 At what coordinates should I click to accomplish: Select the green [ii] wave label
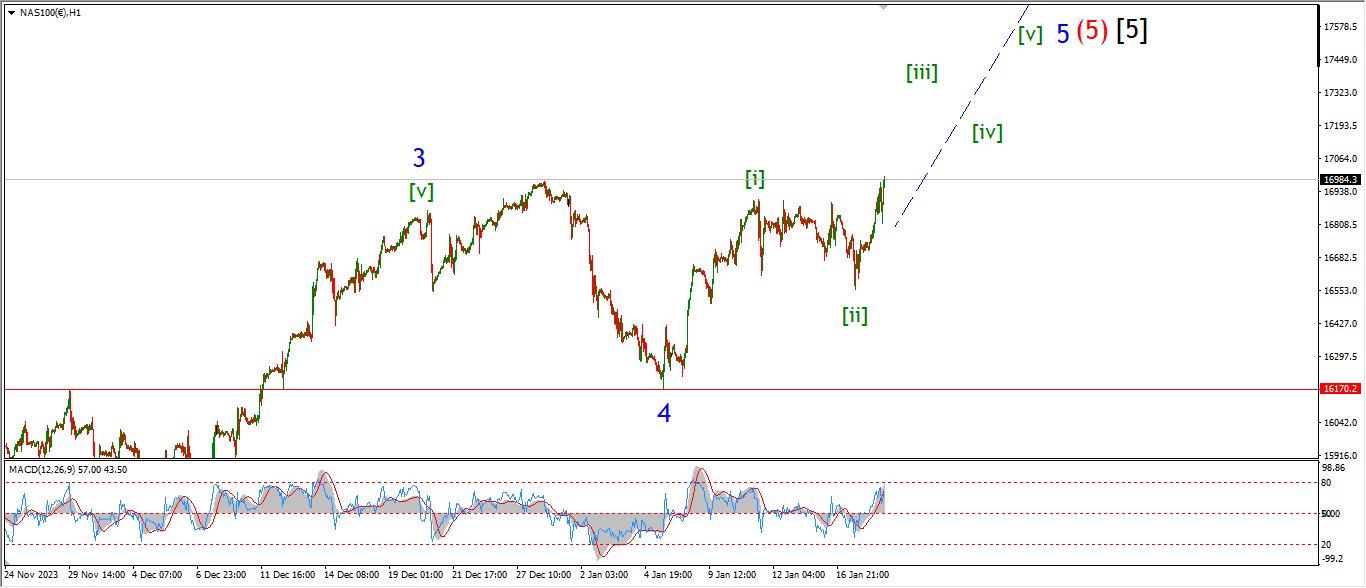pos(854,316)
